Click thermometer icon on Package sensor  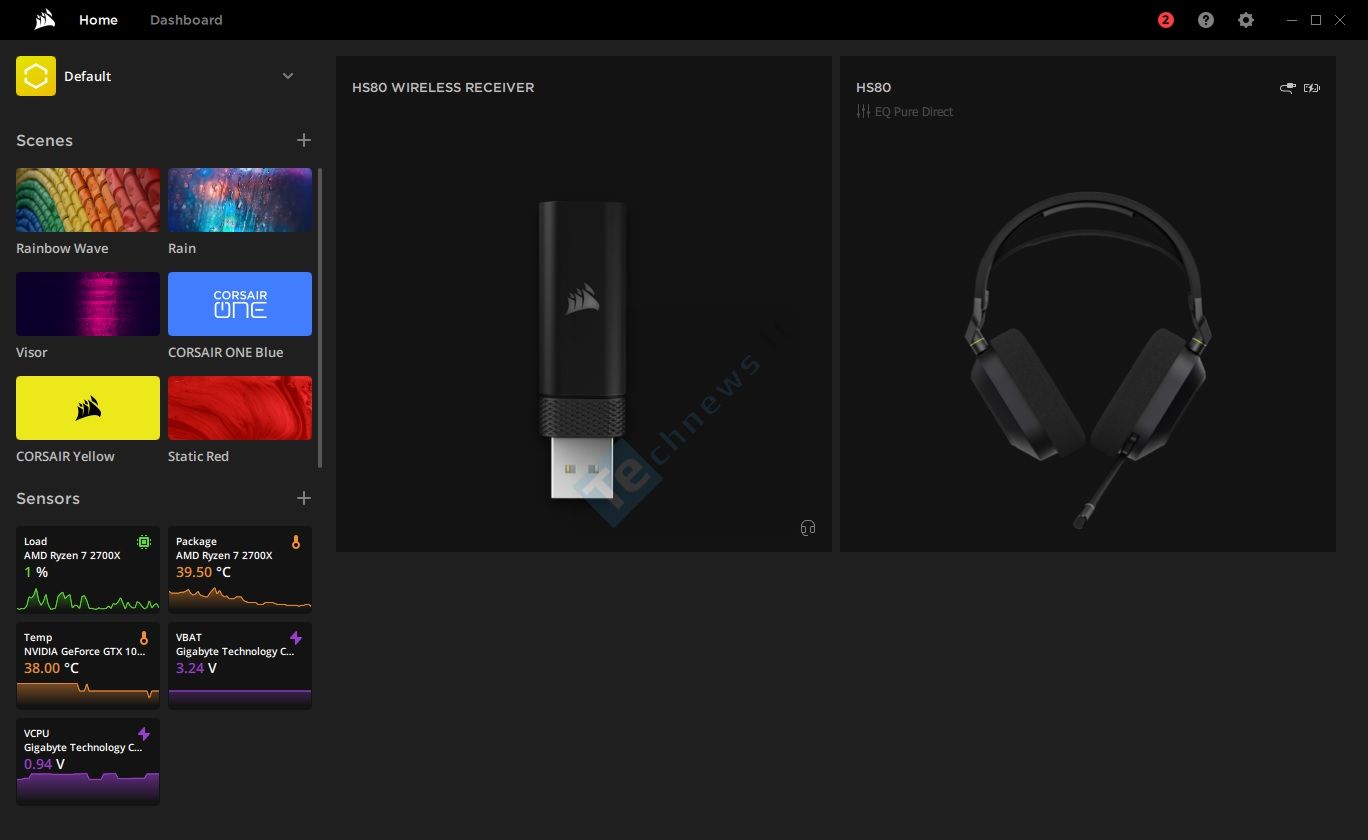[296, 542]
